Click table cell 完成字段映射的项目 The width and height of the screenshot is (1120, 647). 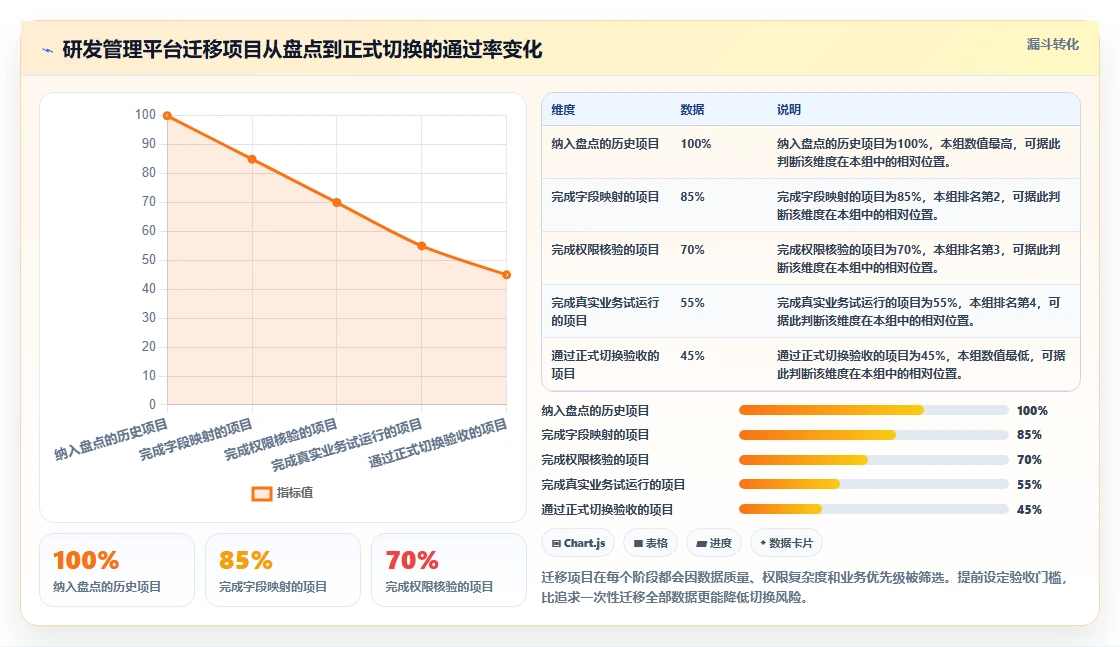[605, 197]
